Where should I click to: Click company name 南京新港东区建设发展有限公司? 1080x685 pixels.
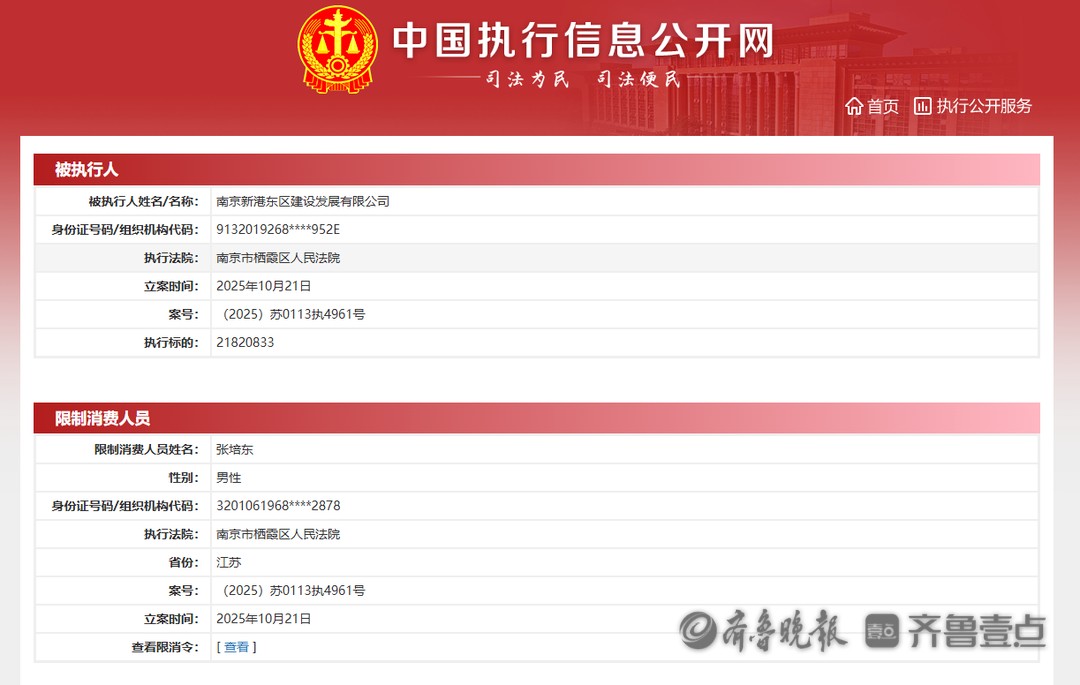[x=303, y=201]
